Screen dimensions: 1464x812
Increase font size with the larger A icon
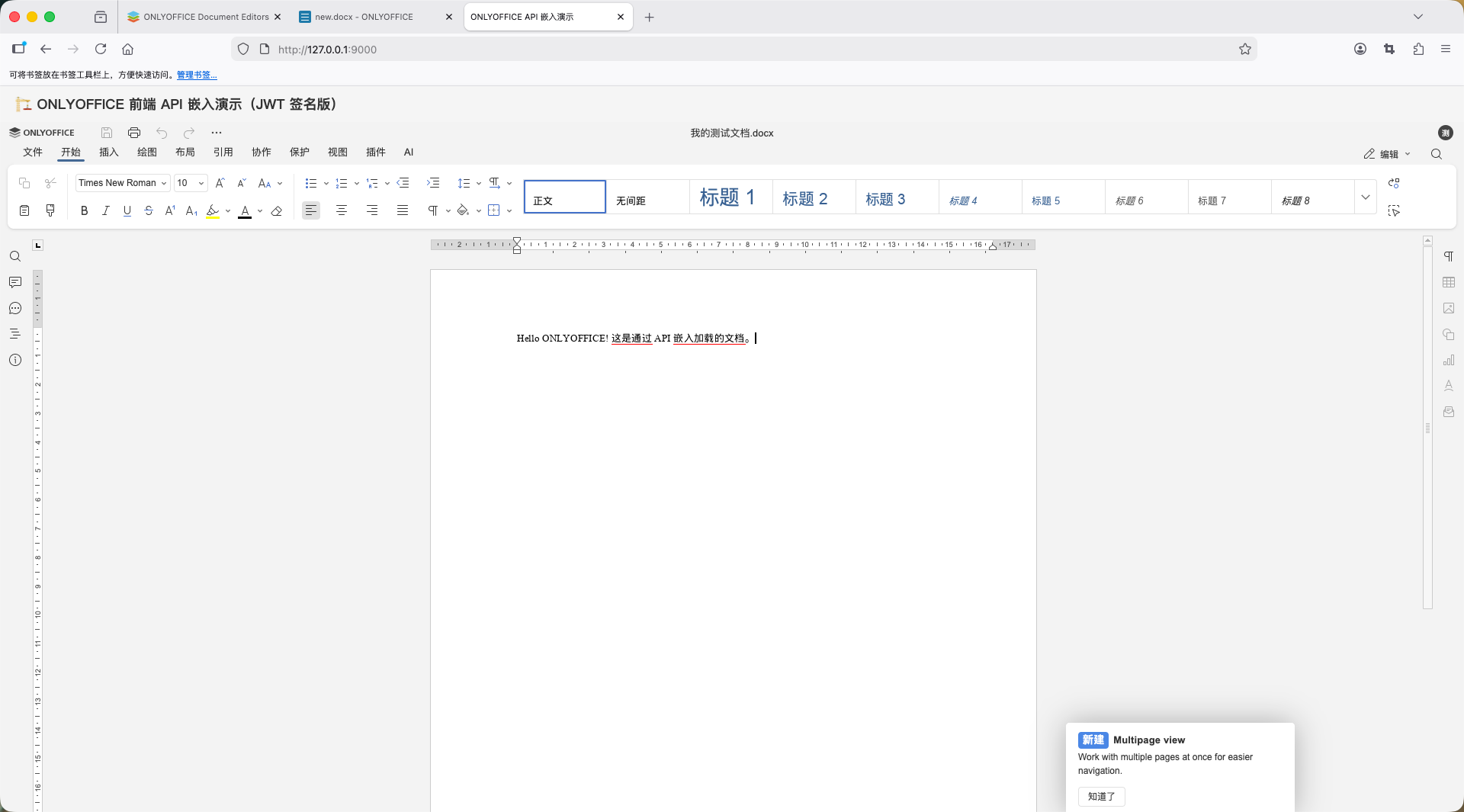tap(220, 183)
